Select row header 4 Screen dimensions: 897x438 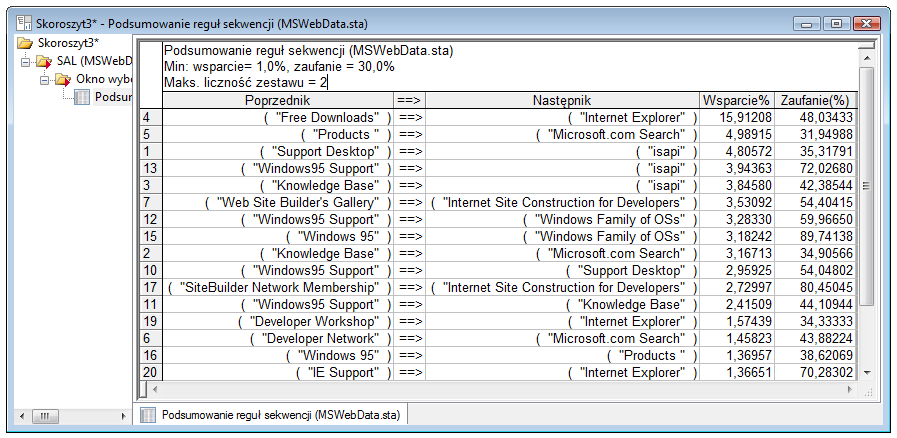151,118
